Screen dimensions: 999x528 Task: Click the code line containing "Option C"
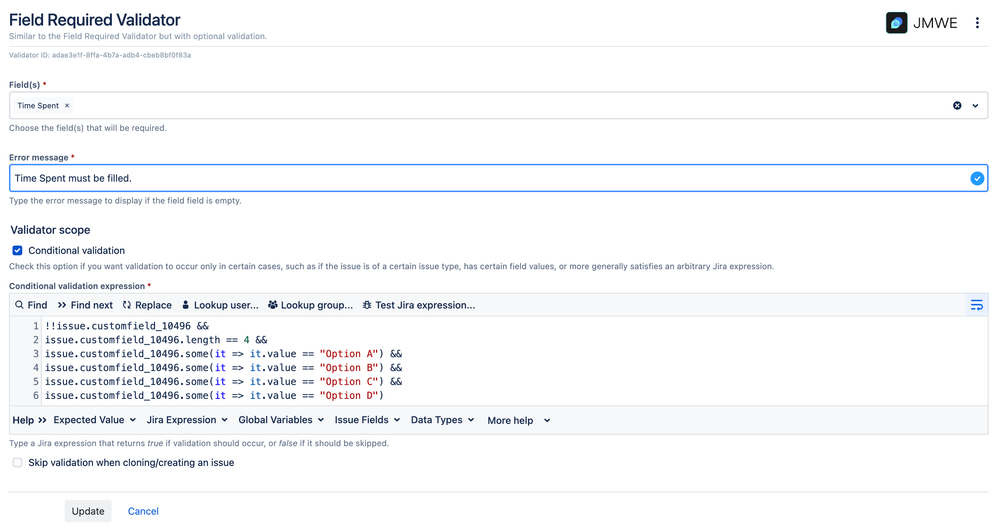click(223, 382)
